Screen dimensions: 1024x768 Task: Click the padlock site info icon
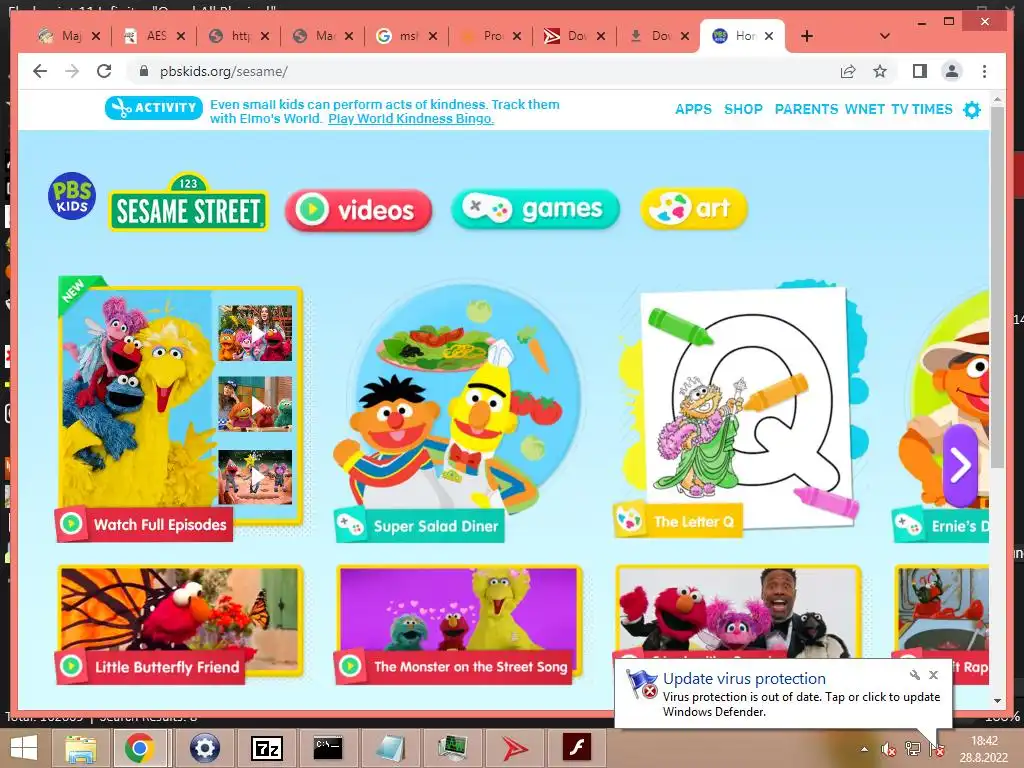[144, 71]
